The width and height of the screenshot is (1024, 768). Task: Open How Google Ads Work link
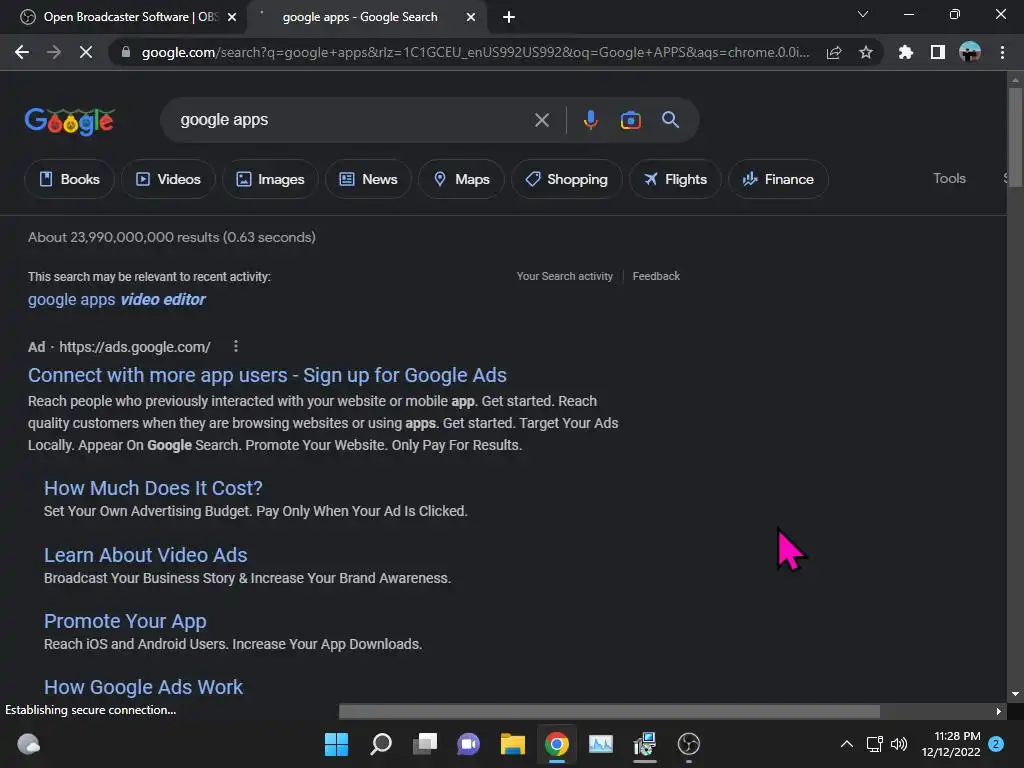[143, 687]
